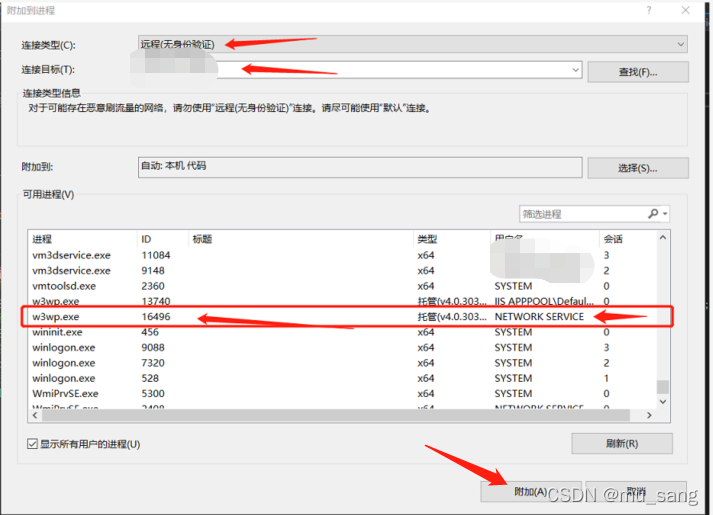Click the horizontal scroll left arrow

(x=35, y=415)
